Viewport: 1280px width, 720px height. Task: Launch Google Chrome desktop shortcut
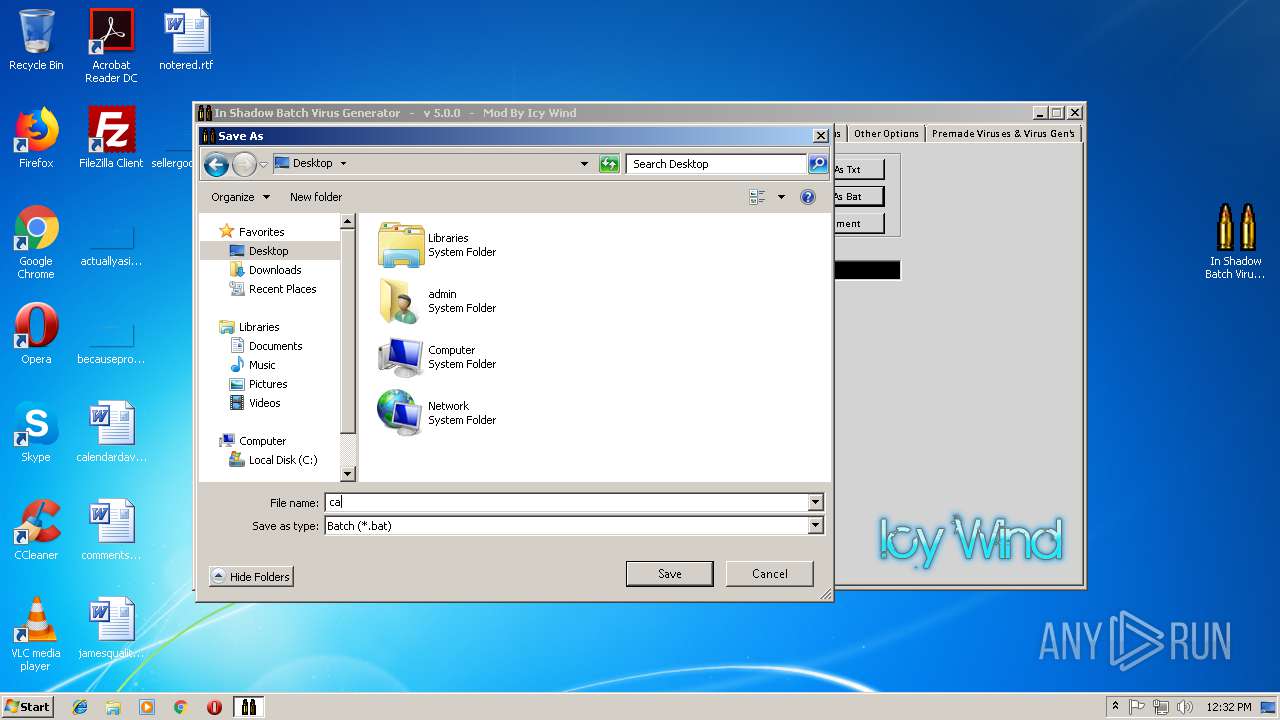(36, 243)
